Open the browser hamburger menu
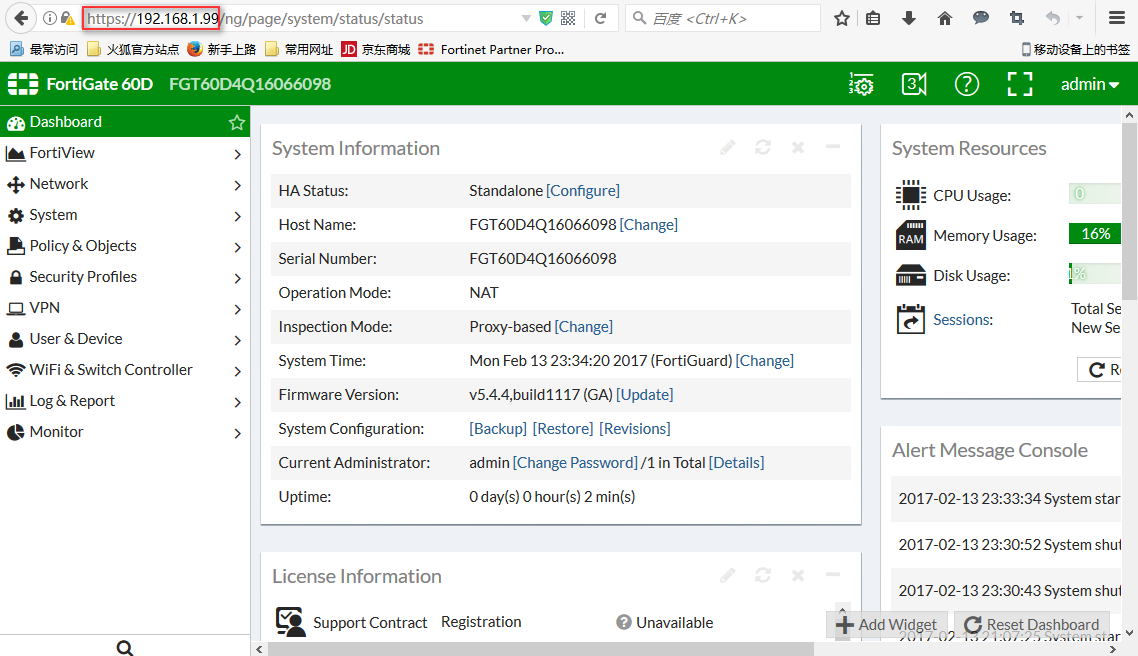 click(1117, 18)
